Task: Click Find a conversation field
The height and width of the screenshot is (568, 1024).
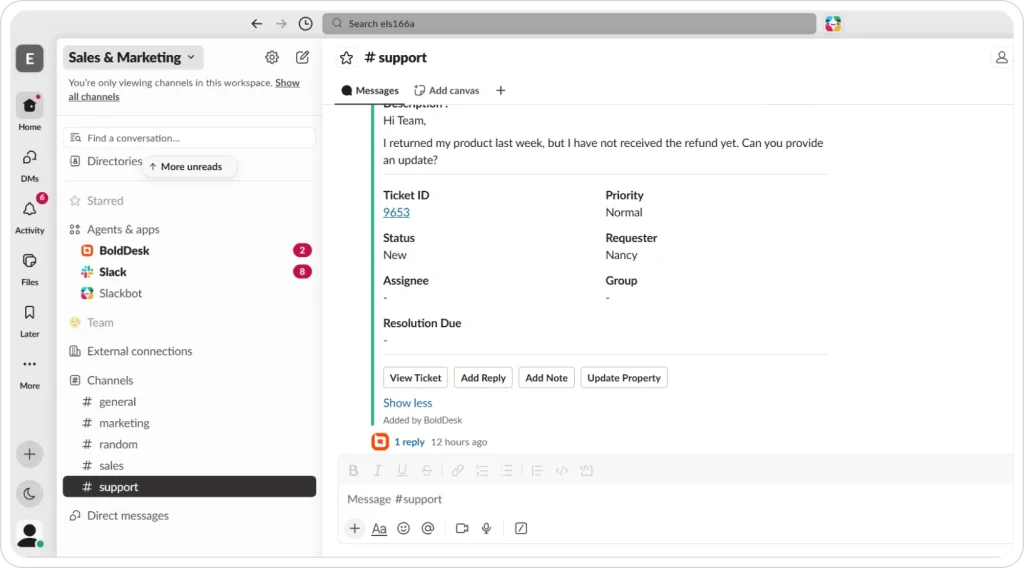Action: tap(189, 138)
